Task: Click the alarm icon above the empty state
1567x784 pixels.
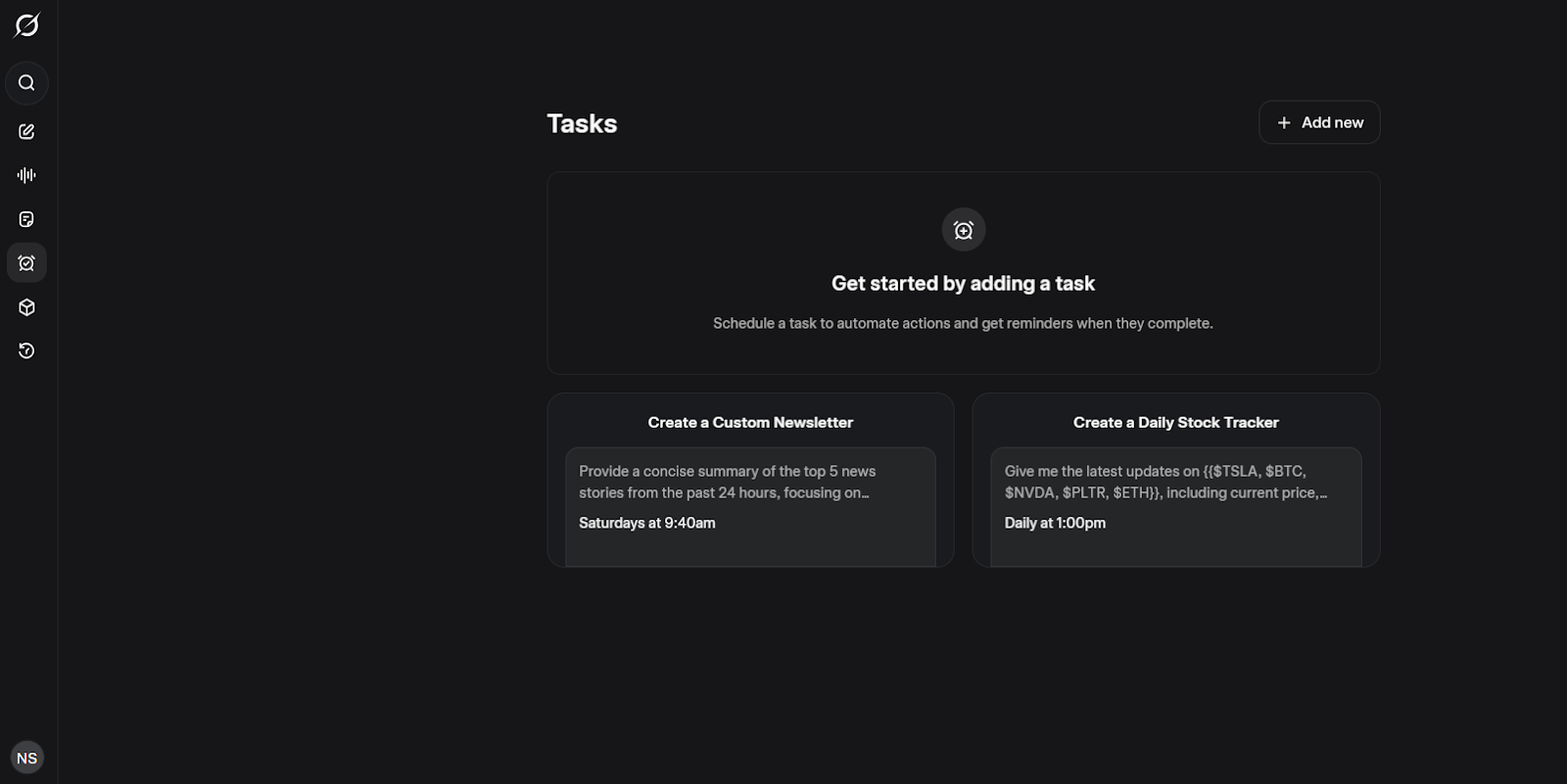Action: click(963, 229)
